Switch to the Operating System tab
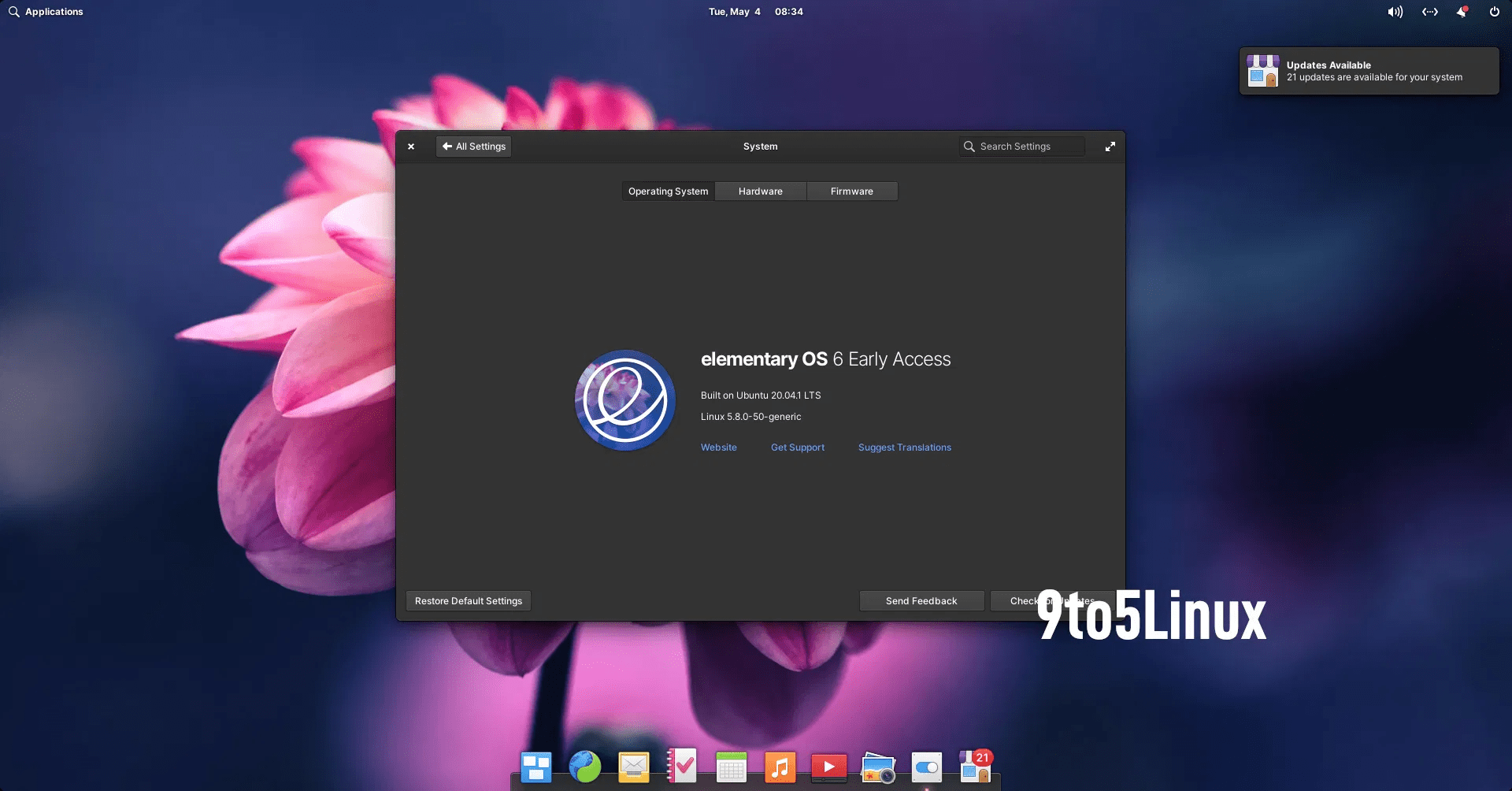Screen dimensions: 1512x791 click(x=668, y=191)
